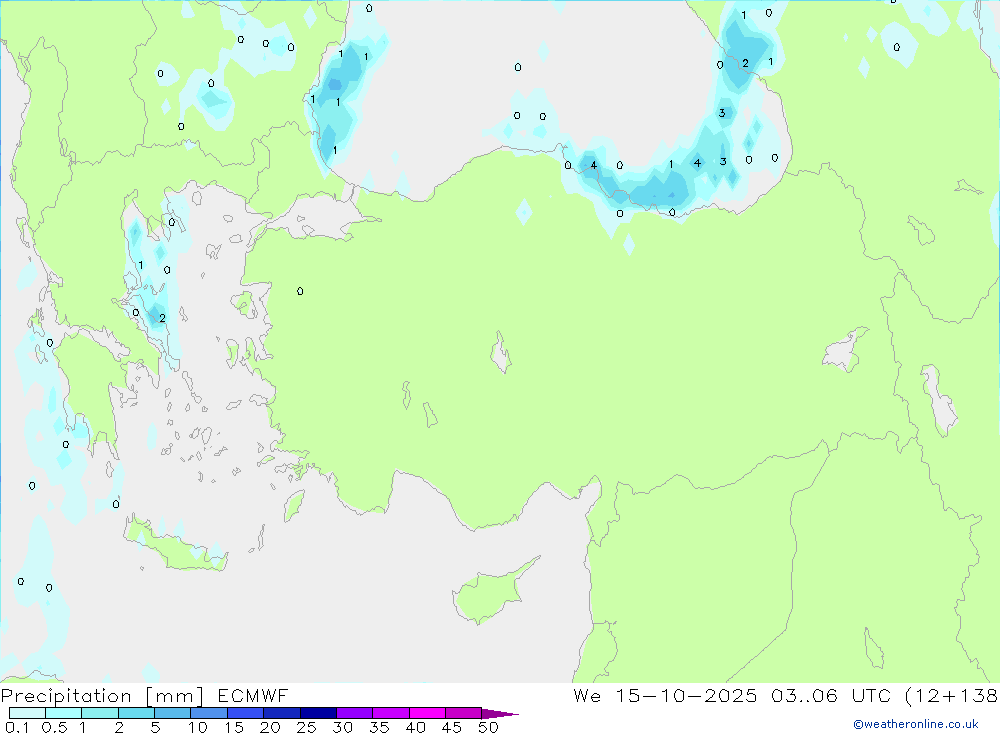Click the island of Crete on the map

(x=175, y=549)
